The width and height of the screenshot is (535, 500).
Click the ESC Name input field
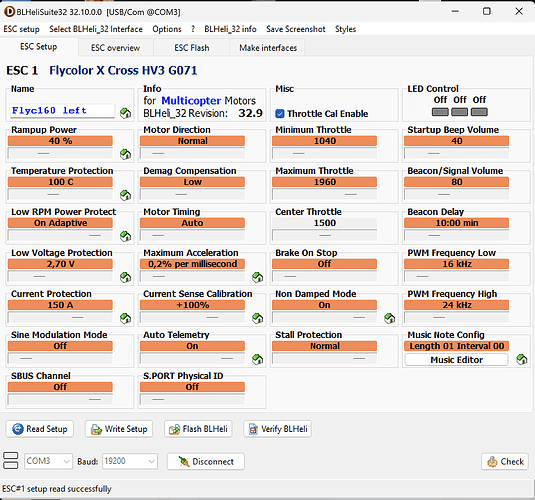(x=62, y=111)
